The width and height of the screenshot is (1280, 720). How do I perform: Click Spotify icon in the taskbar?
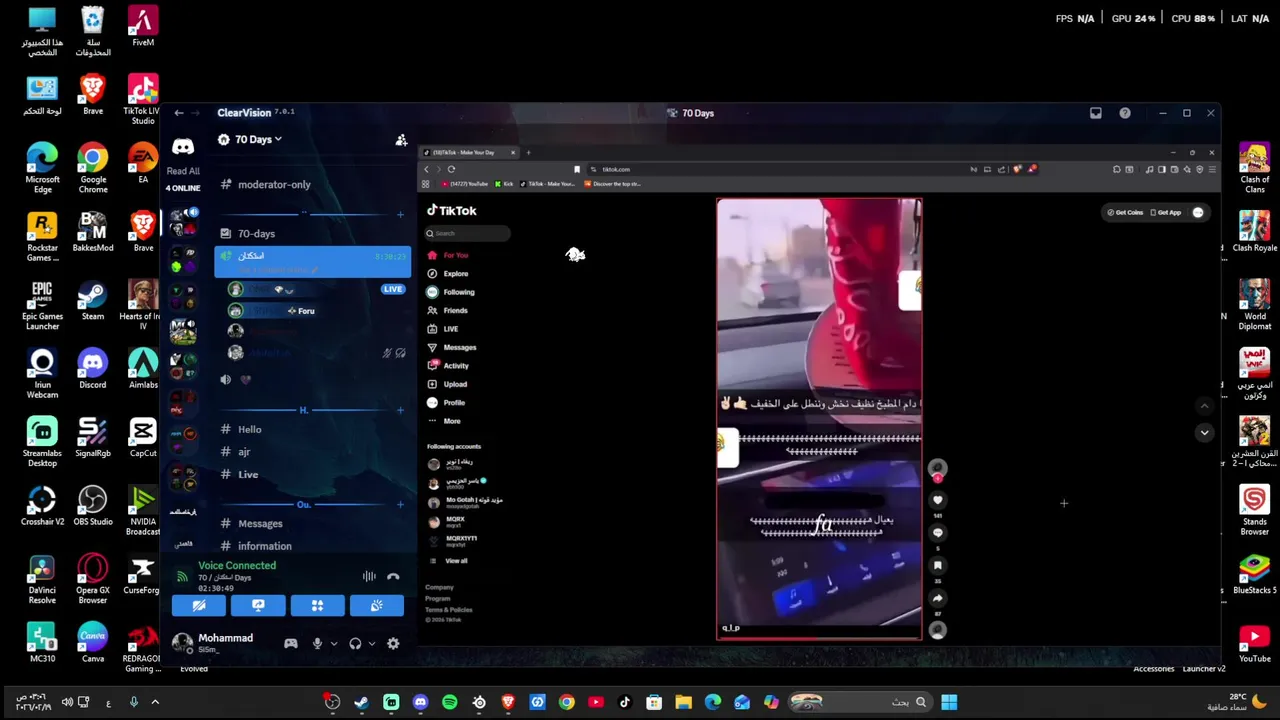449,702
